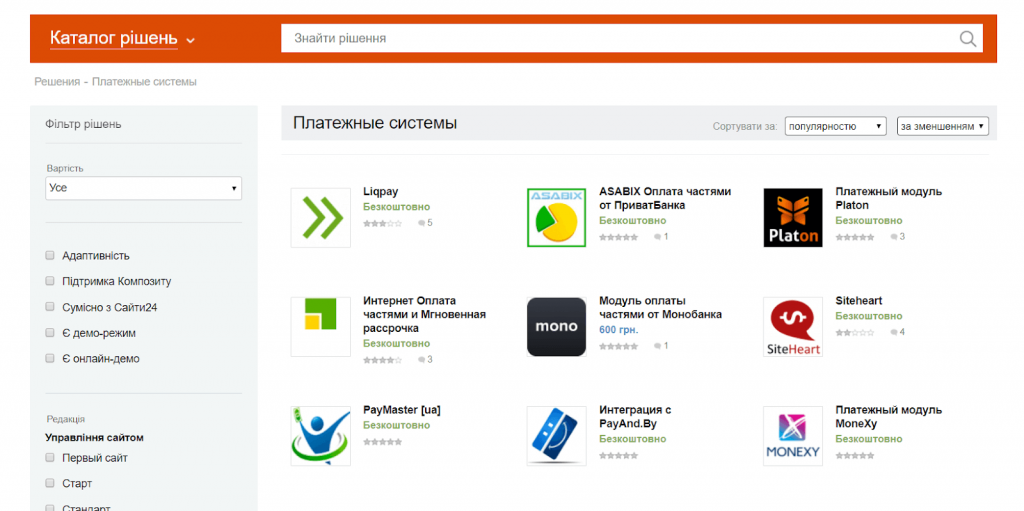Viewport: 1024px width, 511px height.
Task: Open the Liqpay solution title link
Action: pos(381,191)
